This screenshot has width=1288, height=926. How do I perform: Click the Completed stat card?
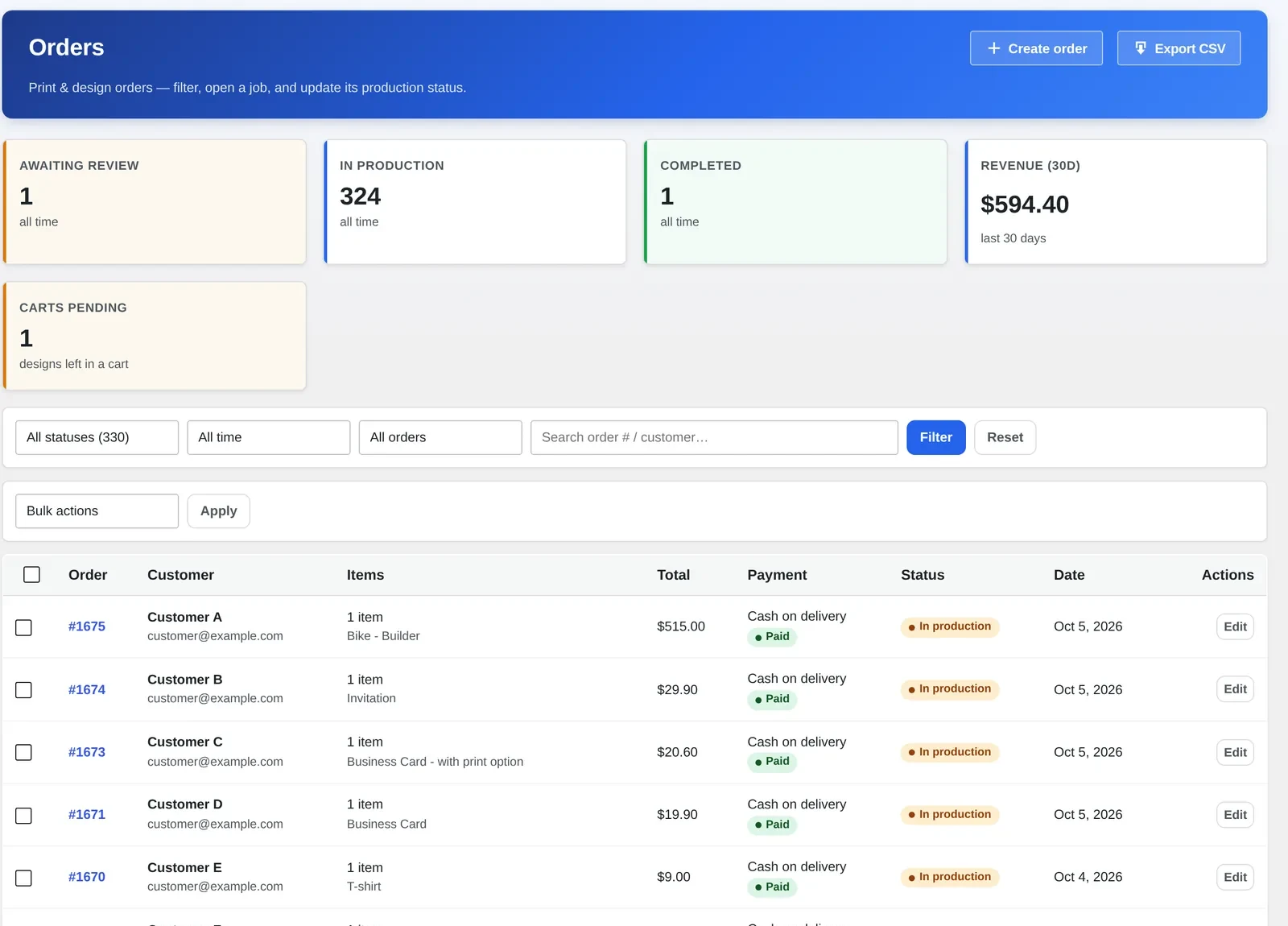(x=795, y=202)
